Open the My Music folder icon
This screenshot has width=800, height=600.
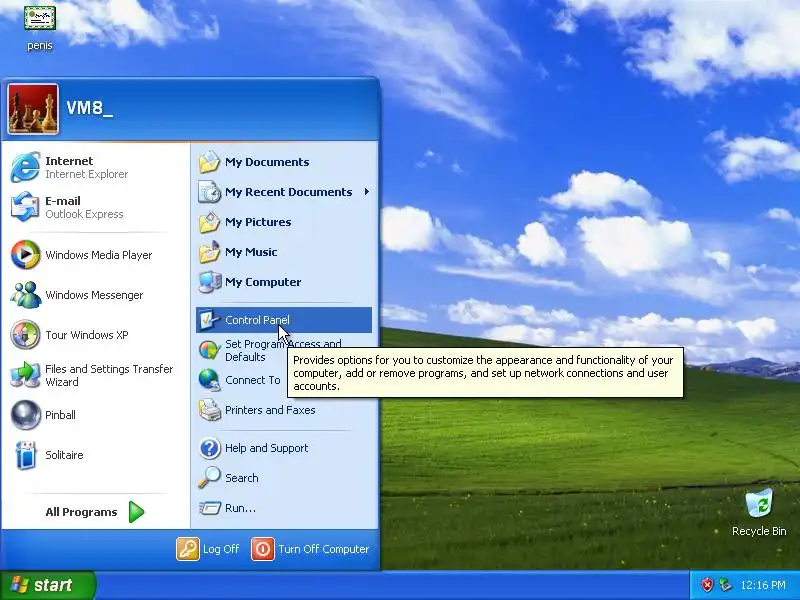click(x=209, y=252)
